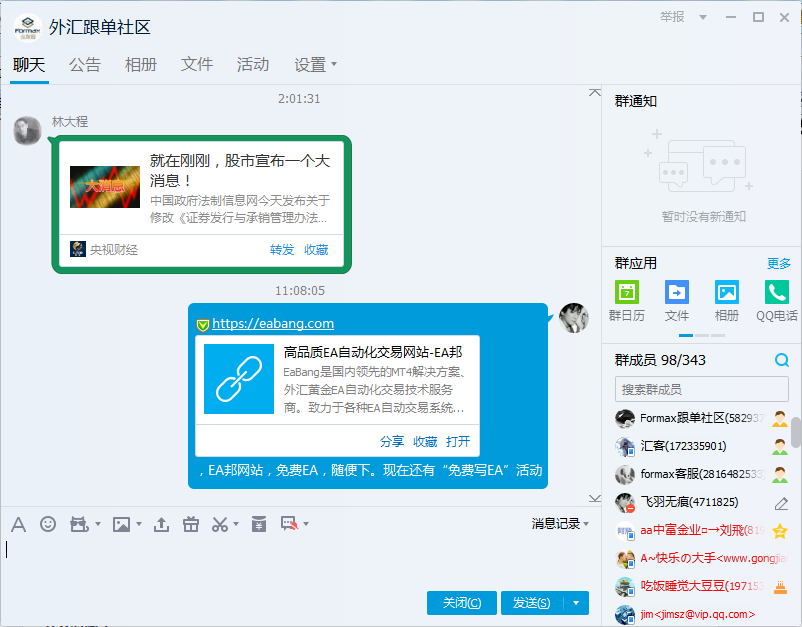Screen dimensions: 802x627
Task: Click owner badge next to Formax跟单社区
Action: click(x=780, y=419)
